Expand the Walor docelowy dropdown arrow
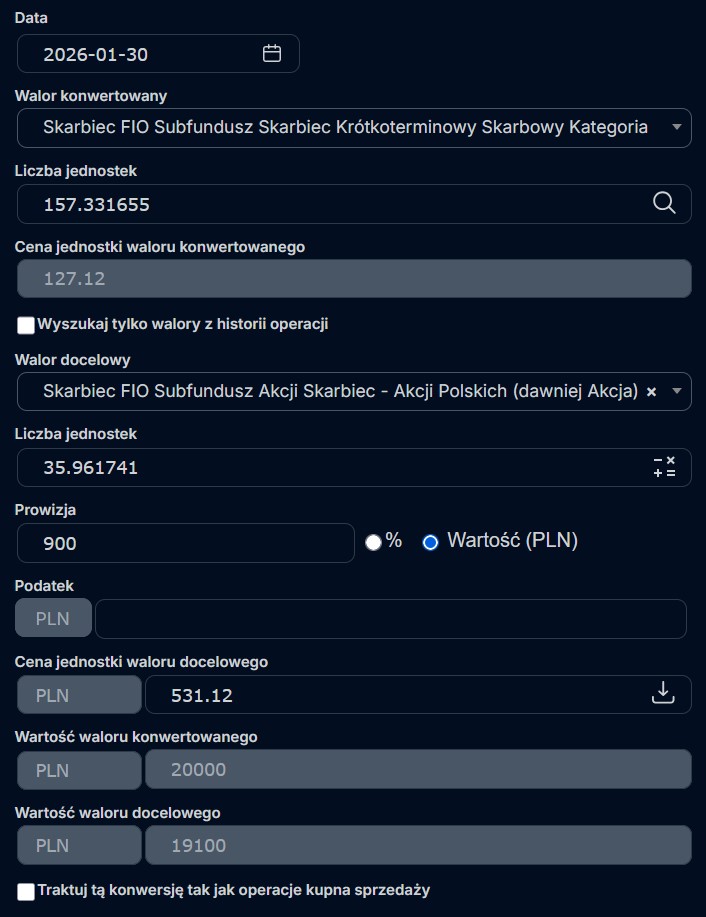 coord(676,391)
